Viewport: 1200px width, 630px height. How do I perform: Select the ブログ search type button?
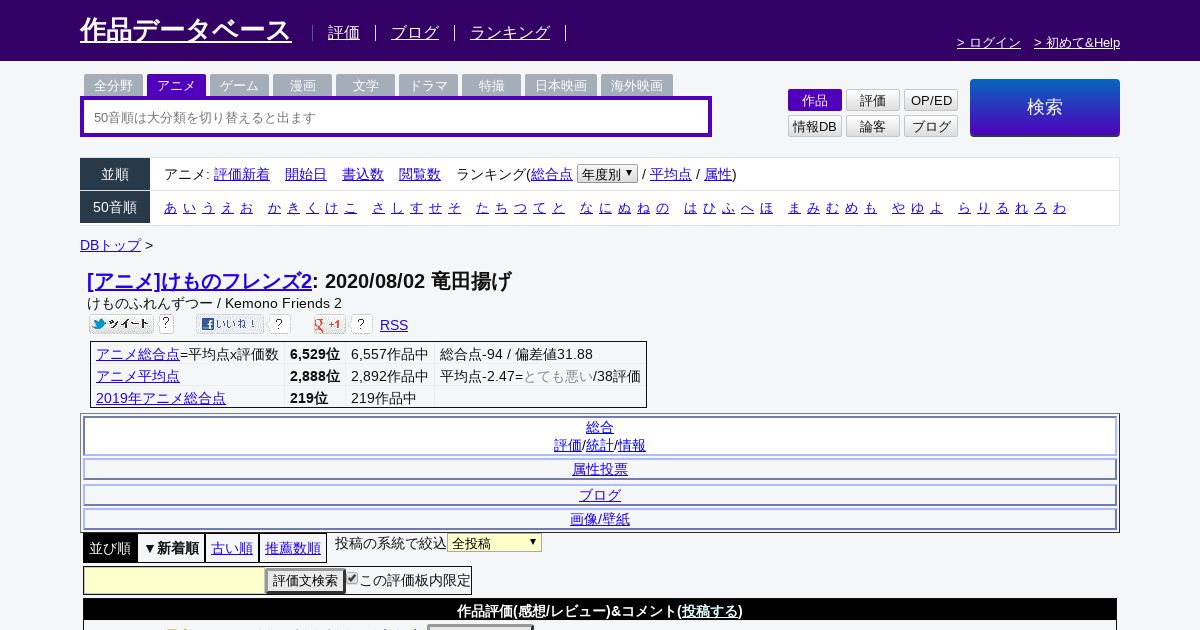(931, 126)
